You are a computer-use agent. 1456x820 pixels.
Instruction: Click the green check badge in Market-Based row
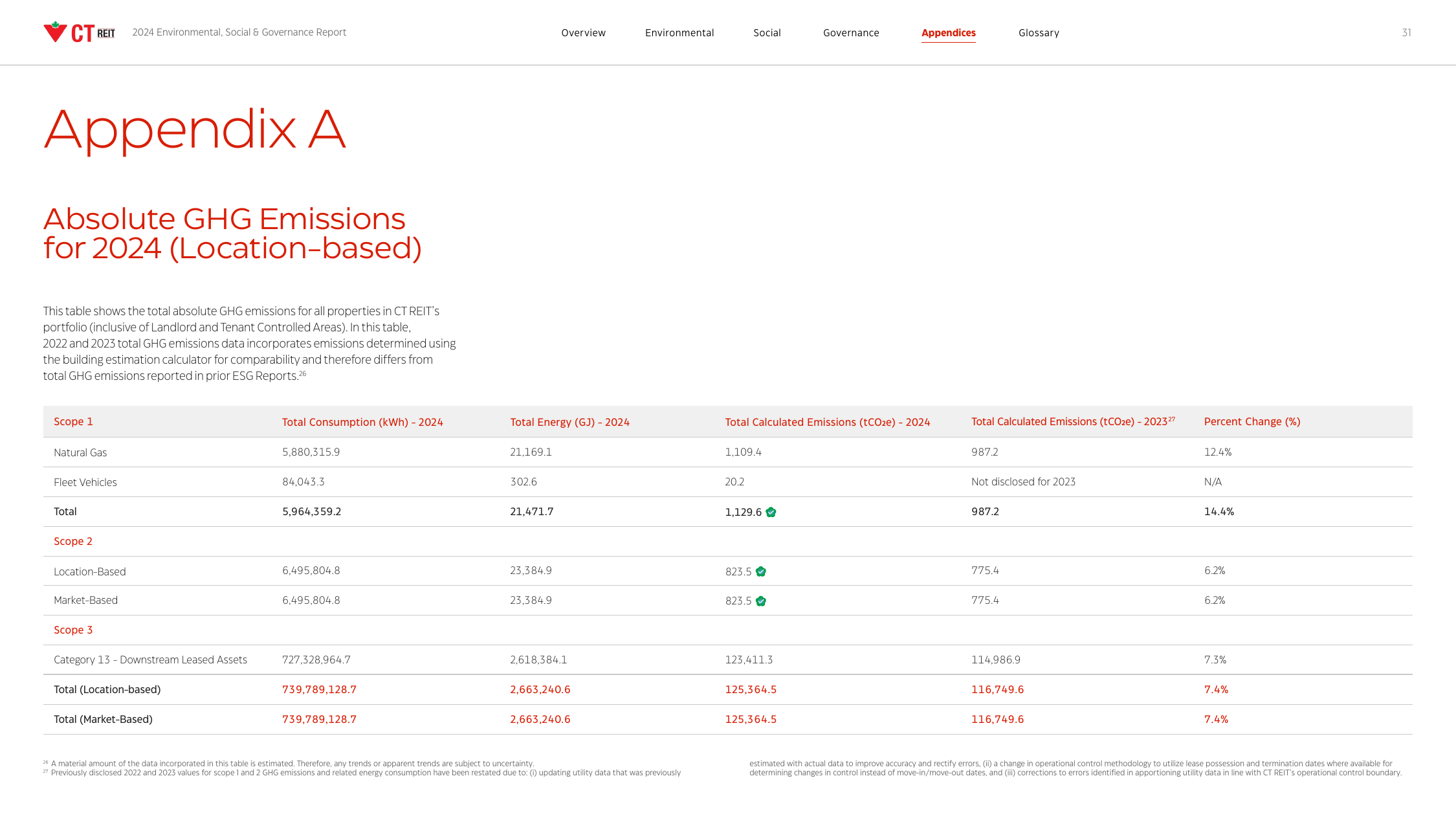pos(761,601)
